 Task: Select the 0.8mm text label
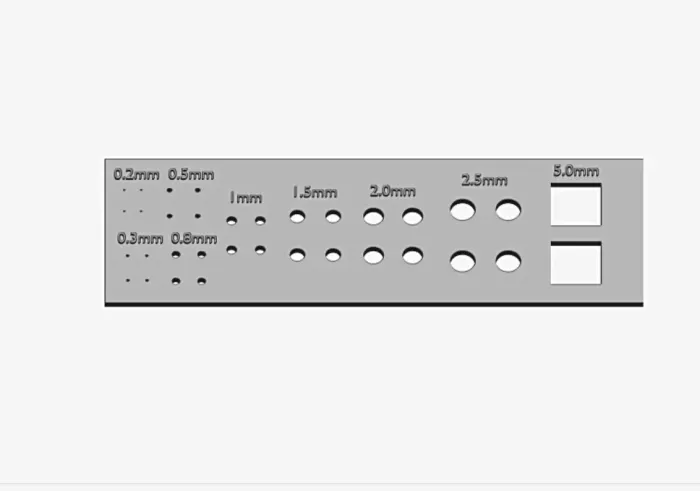point(194,239)
